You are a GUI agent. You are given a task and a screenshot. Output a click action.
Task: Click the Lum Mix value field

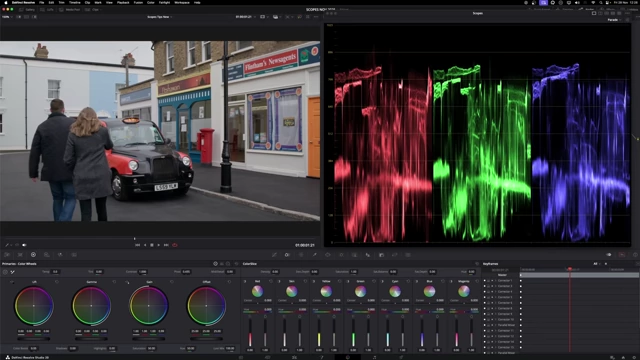pos(230,348)
